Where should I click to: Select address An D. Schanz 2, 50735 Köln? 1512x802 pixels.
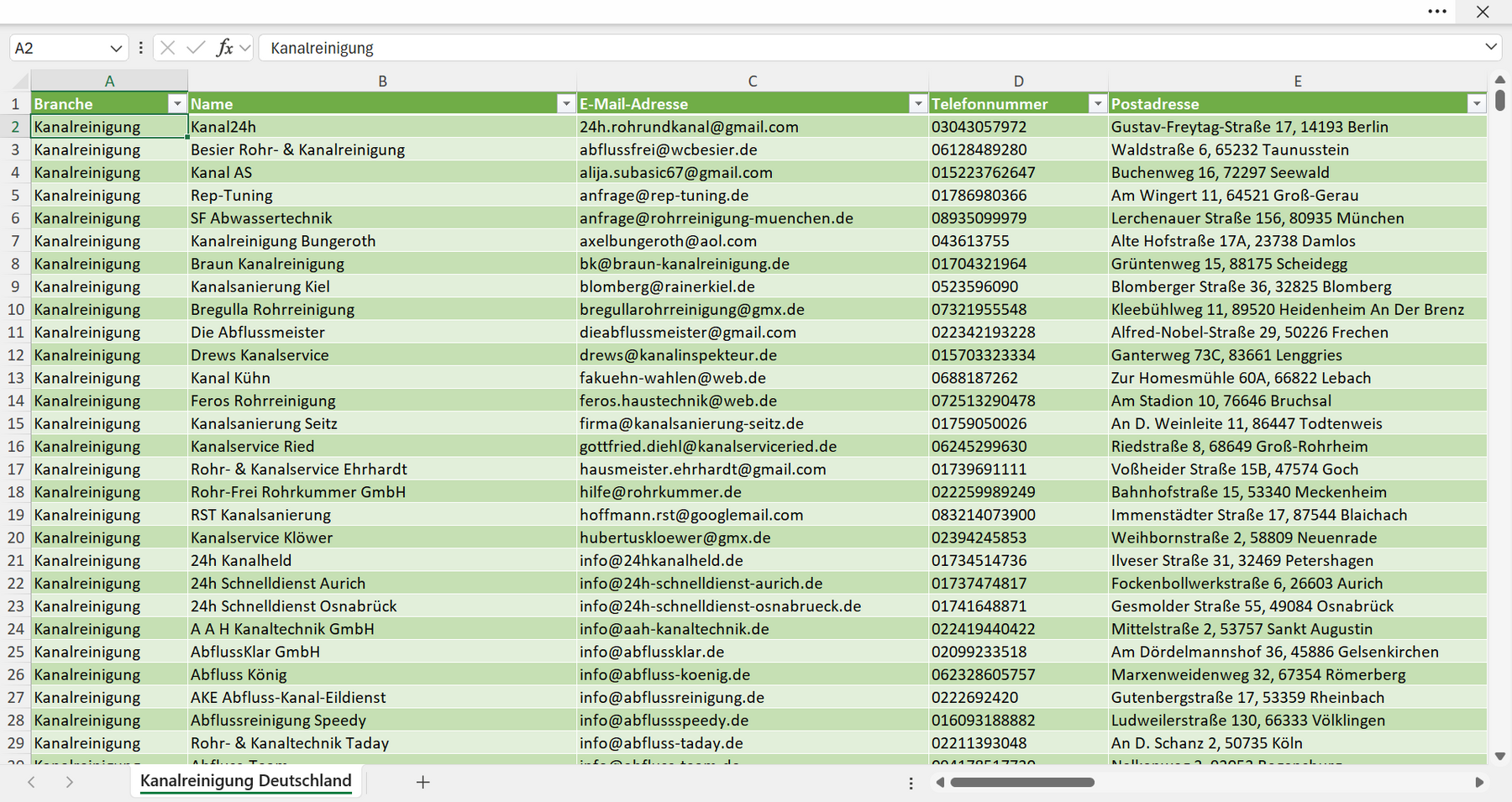[1298, 743]
